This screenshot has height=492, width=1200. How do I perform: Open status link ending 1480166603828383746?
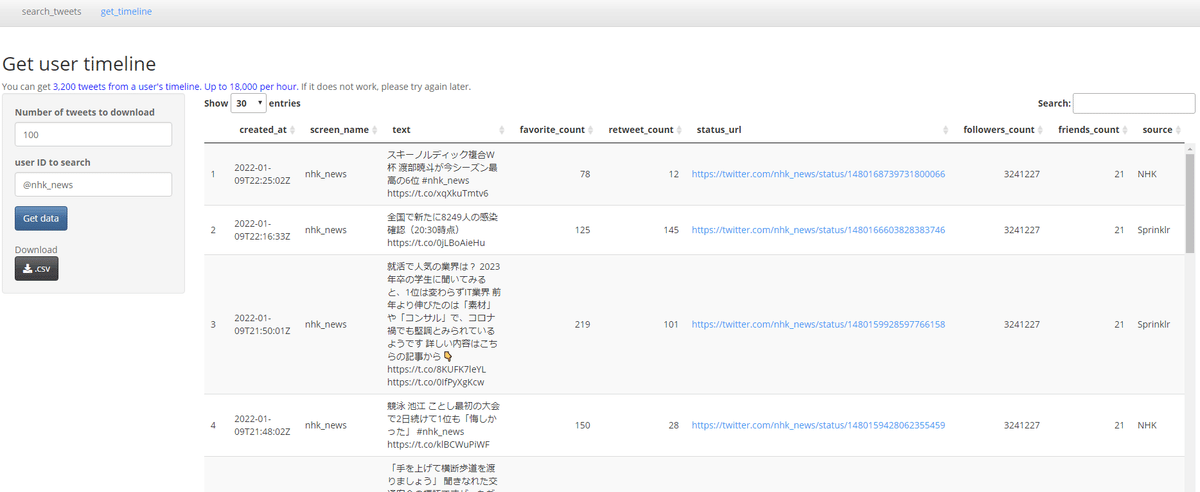(818, 230)
